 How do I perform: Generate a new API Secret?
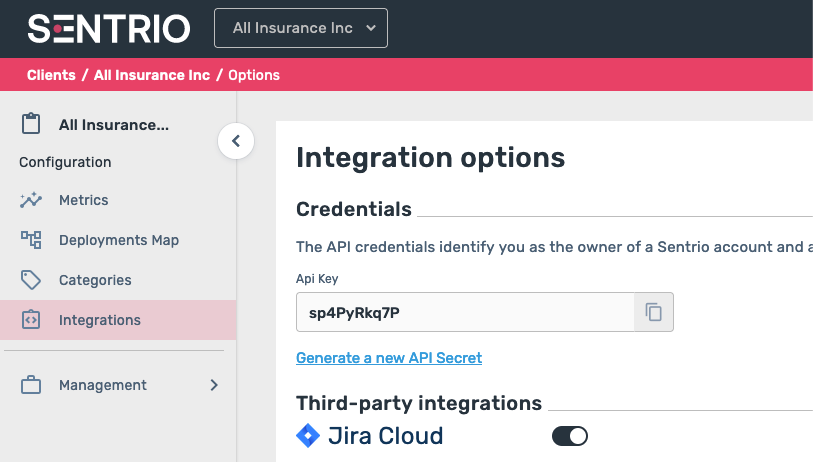pyautogui.click(x=389, y=358)
